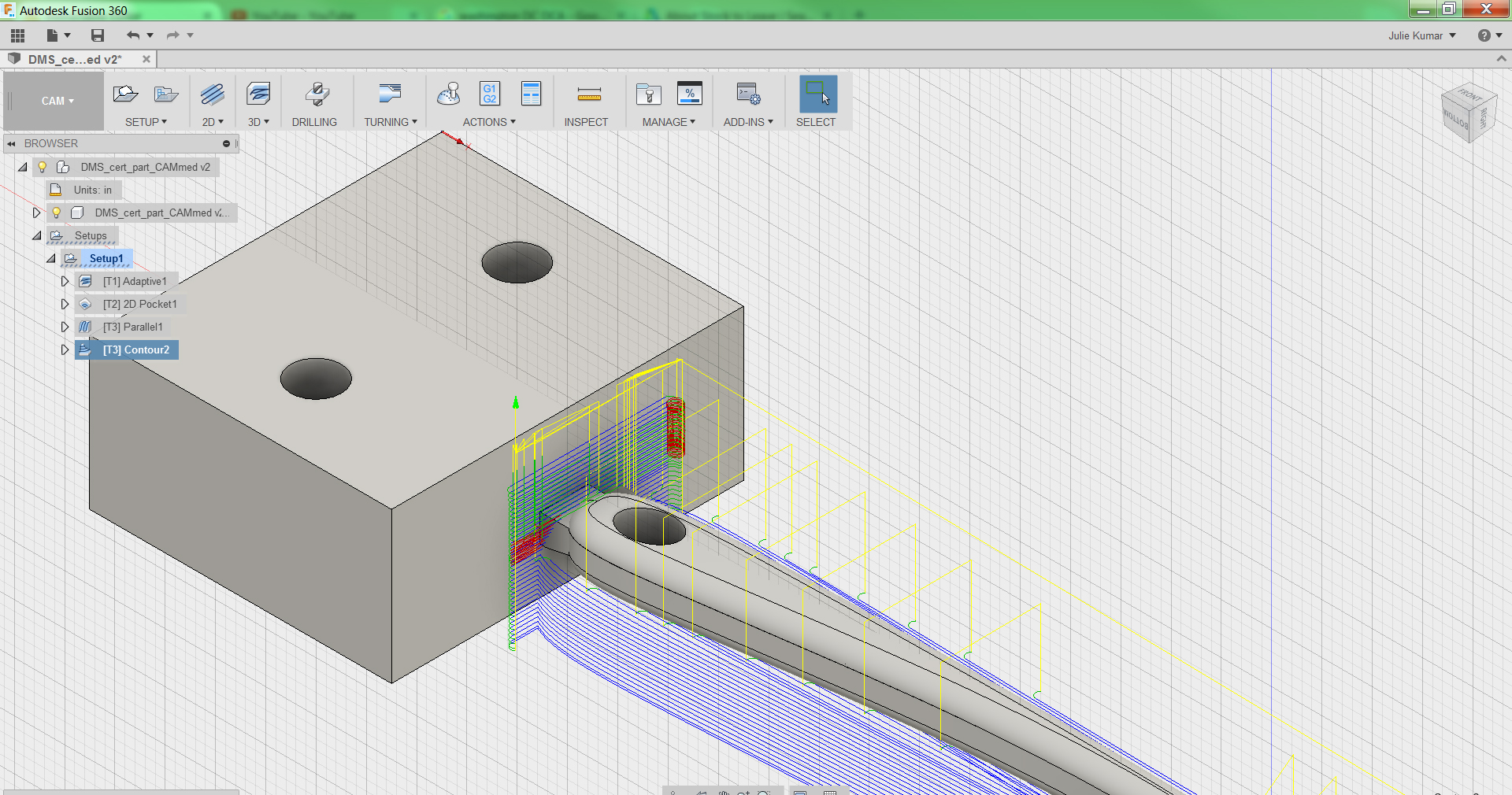Viewport: 1512px width, 795px height.
Task: Open the 2D dropdown menu
Action: (x=213, y=122)
